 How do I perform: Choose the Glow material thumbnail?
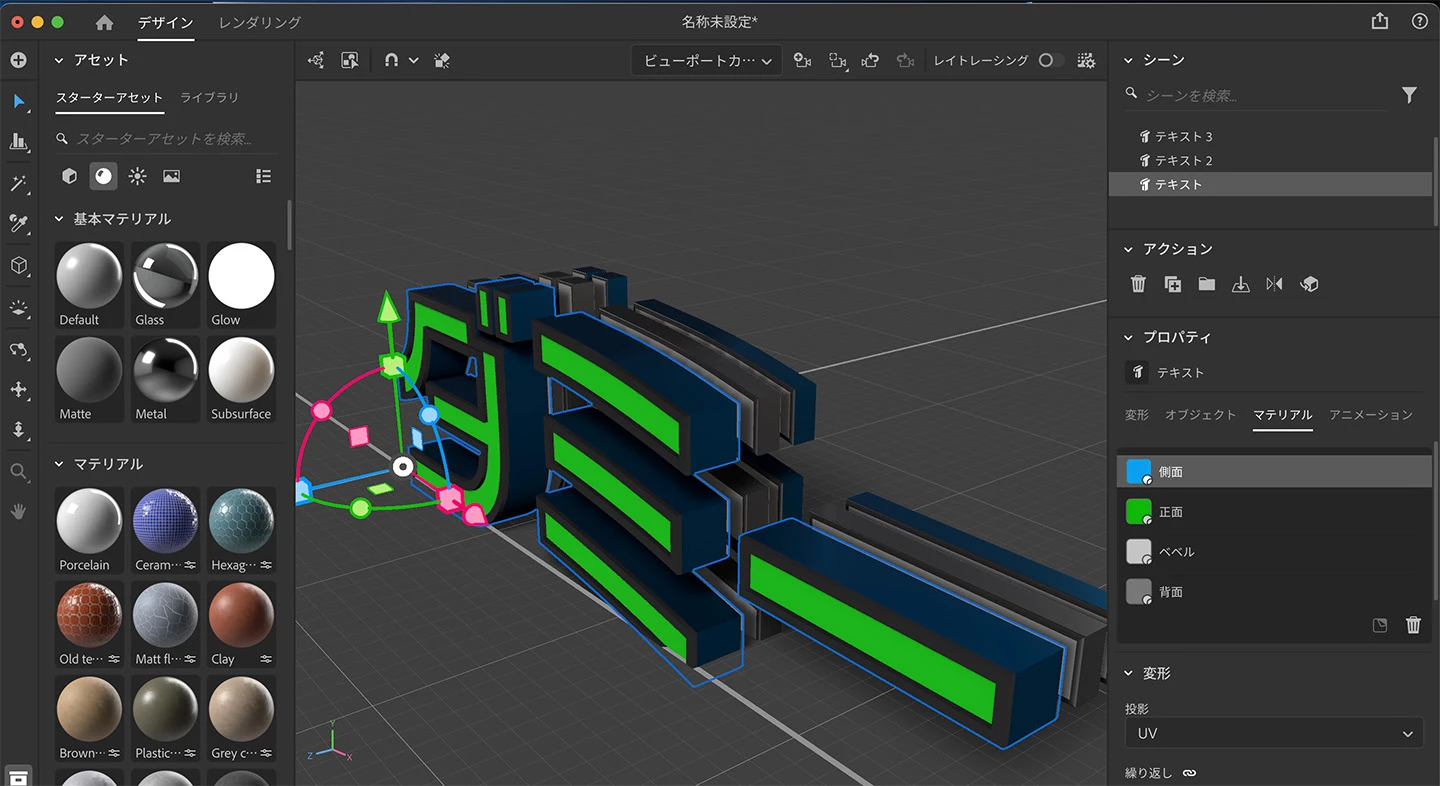pos(241,283)
